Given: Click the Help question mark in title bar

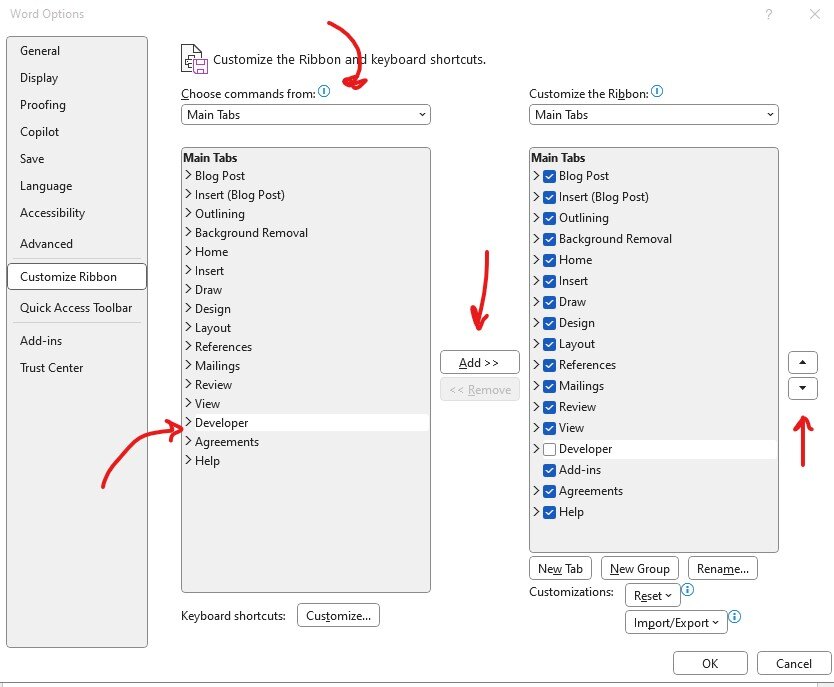Looking at the screenshot, I should click(769, 14).
